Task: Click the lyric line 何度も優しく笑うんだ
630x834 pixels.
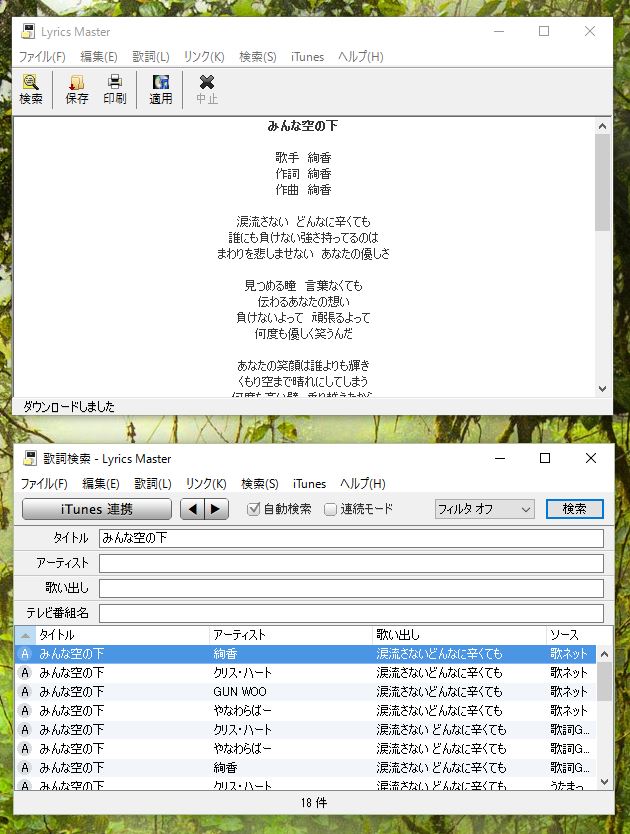Action: 303,333
